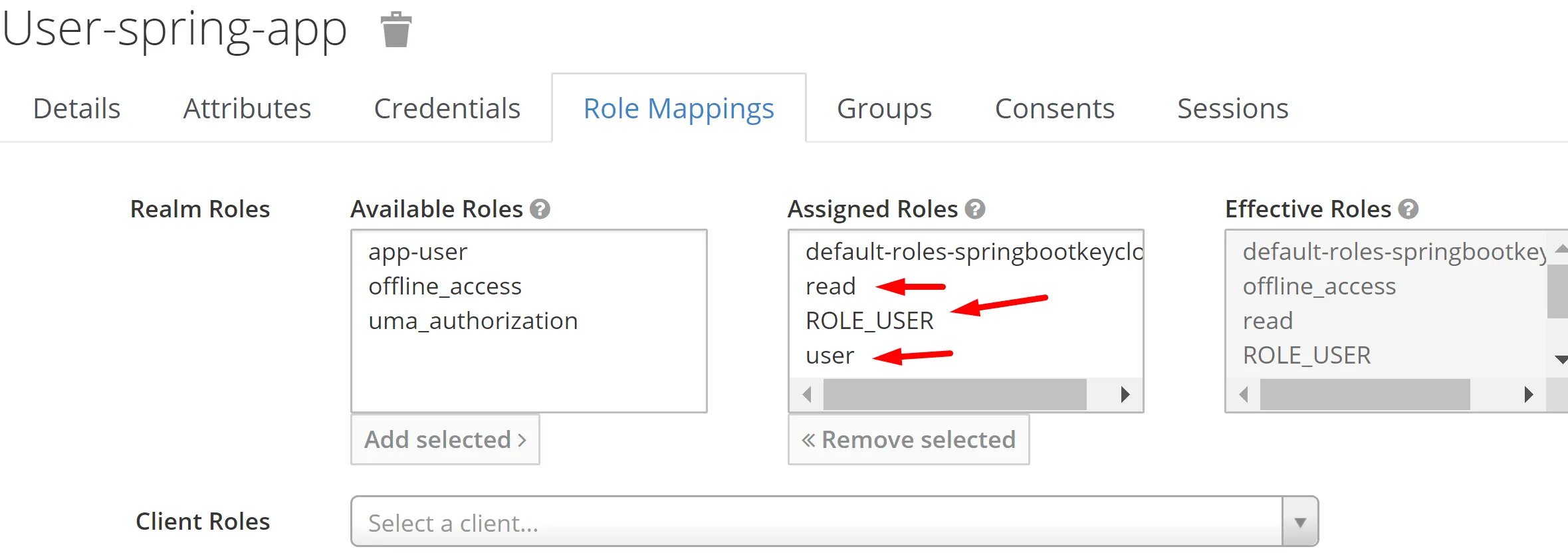Viewport: 1568px width, 557px height.
Task: Select ROLE_USER in Assigned Roles
Action: coord(869,321)
